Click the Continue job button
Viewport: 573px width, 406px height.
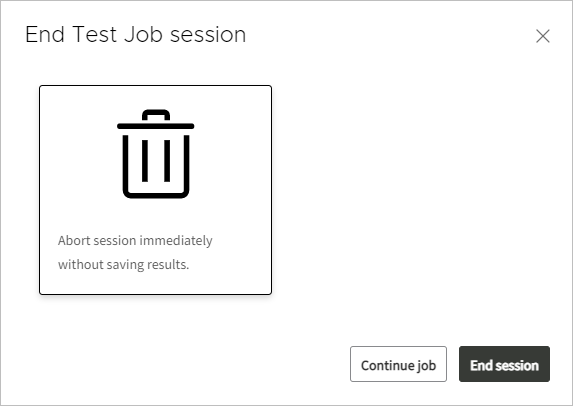[398, 364]
